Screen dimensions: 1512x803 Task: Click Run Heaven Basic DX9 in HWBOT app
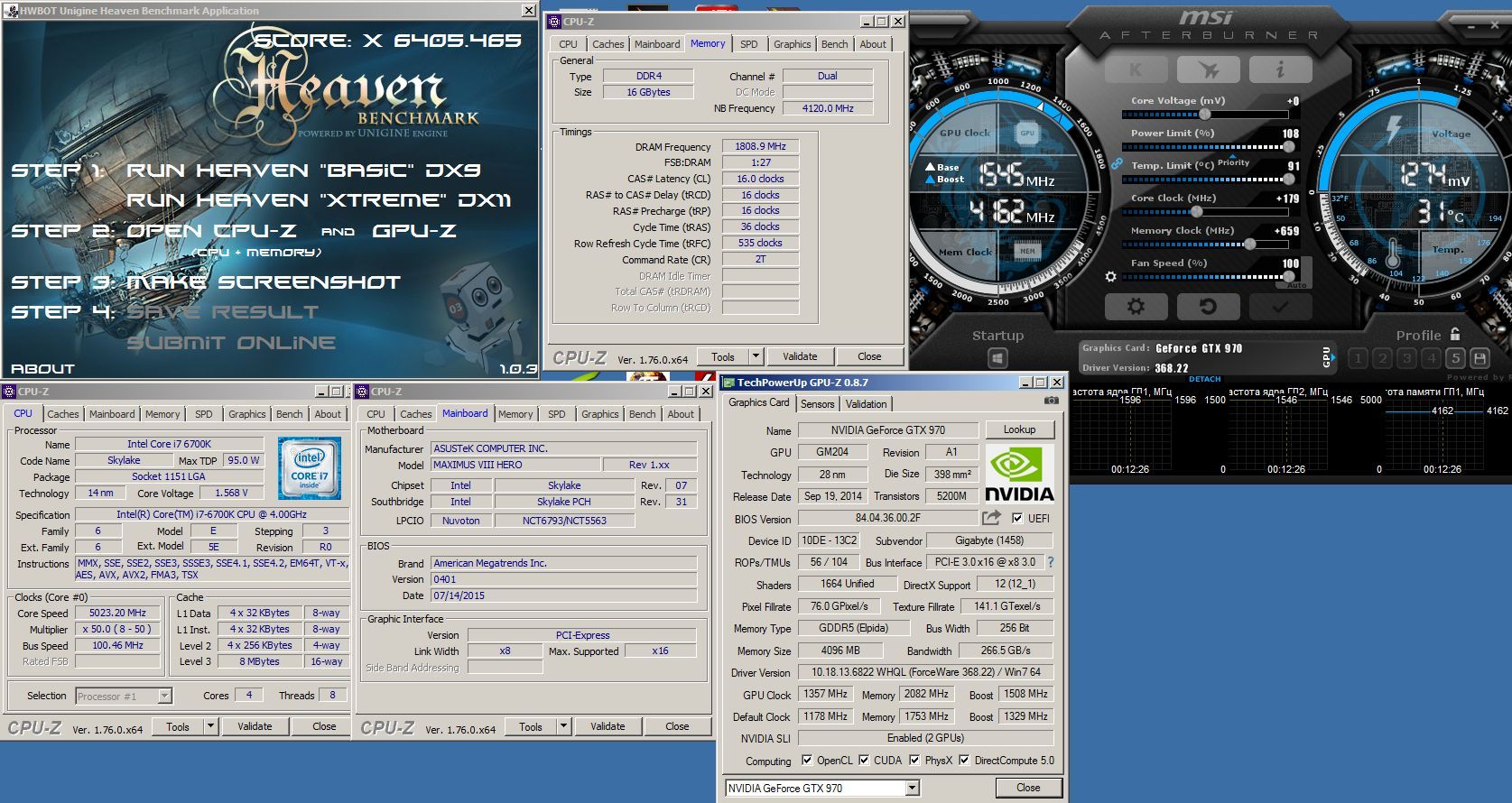coord(303,171)
